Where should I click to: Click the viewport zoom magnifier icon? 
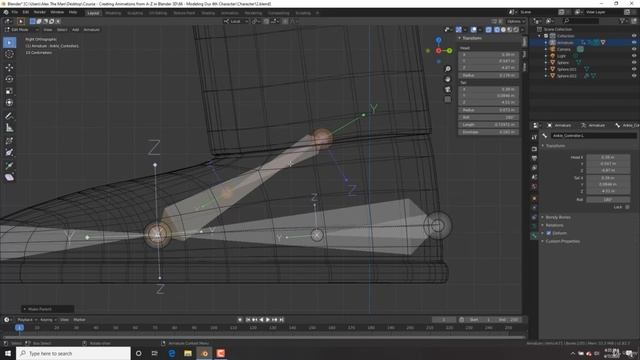(448, 69)
